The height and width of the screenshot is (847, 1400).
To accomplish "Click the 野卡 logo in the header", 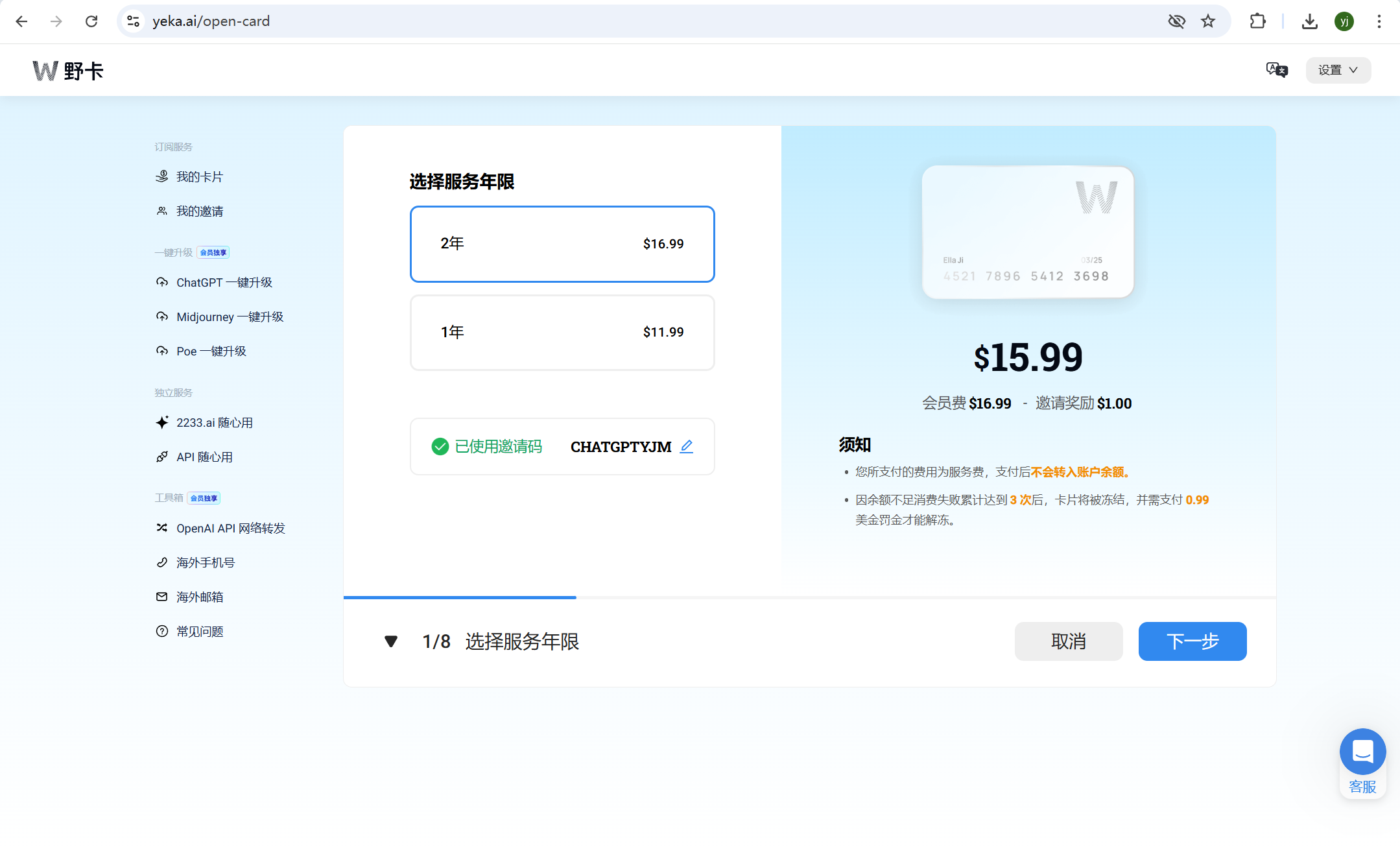I will 68,70.
